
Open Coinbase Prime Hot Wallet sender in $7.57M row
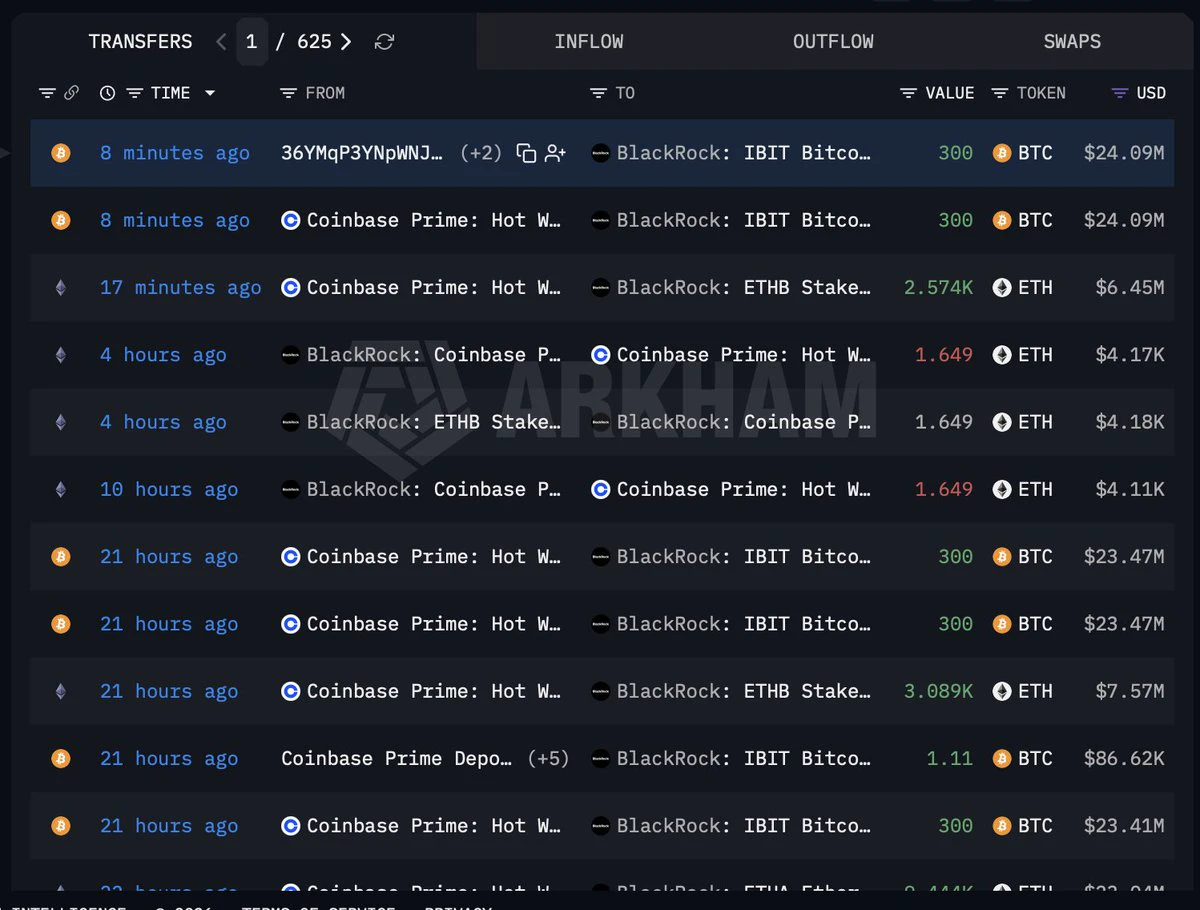point(434,691)
